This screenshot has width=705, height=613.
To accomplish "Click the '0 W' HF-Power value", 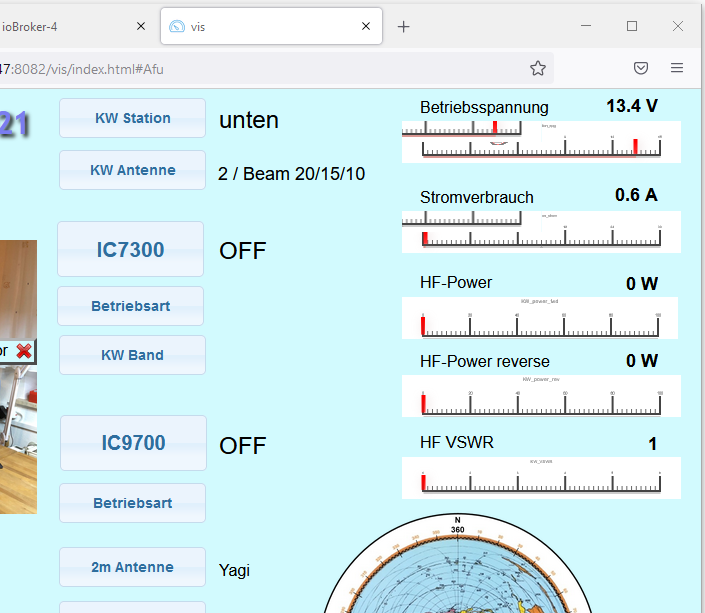I will [x=642, y=284].
